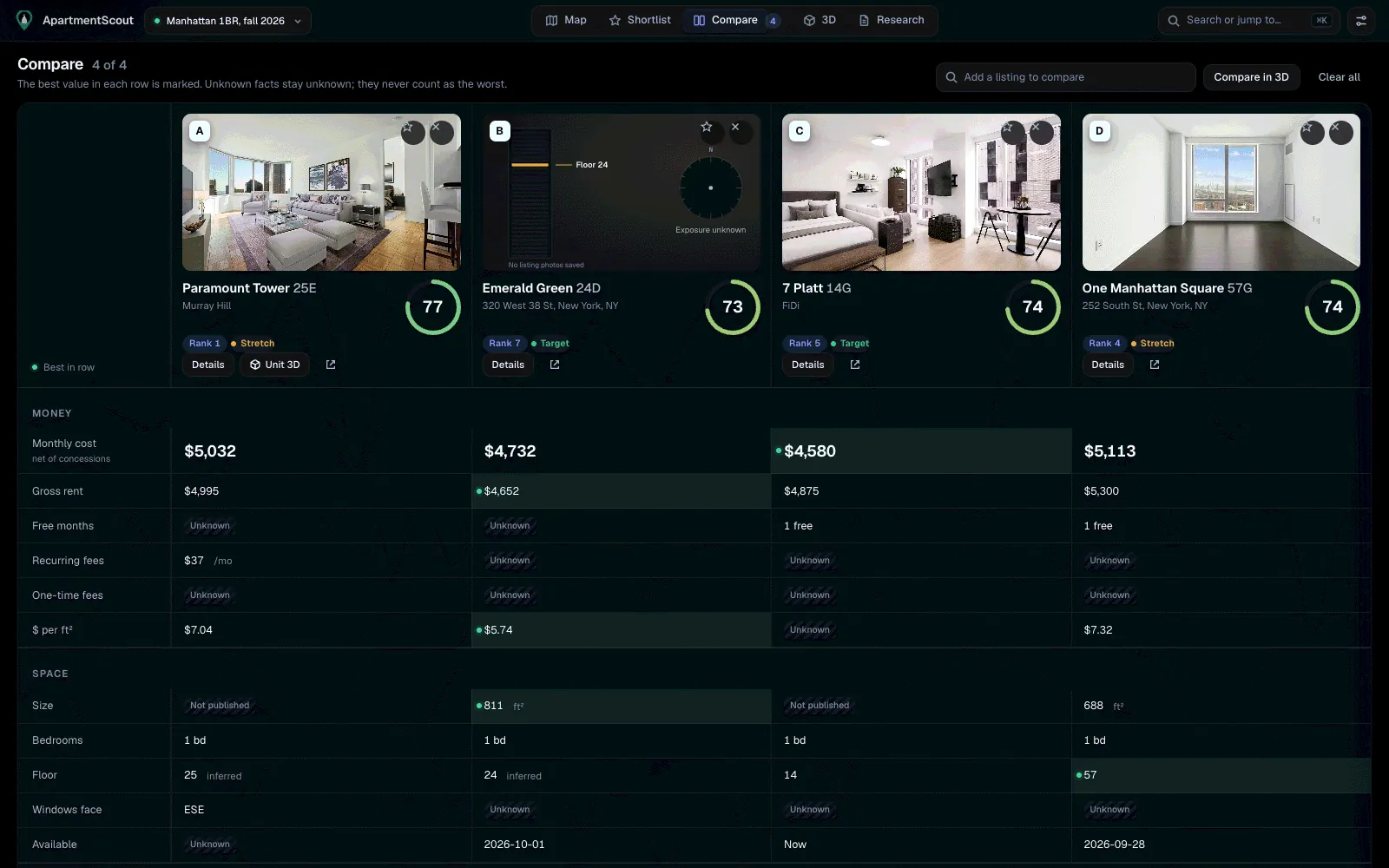Click the ApartmentScout logo icon
Image resolution: width=1389 pixels, height=868 pixels.
coord(24,20)
